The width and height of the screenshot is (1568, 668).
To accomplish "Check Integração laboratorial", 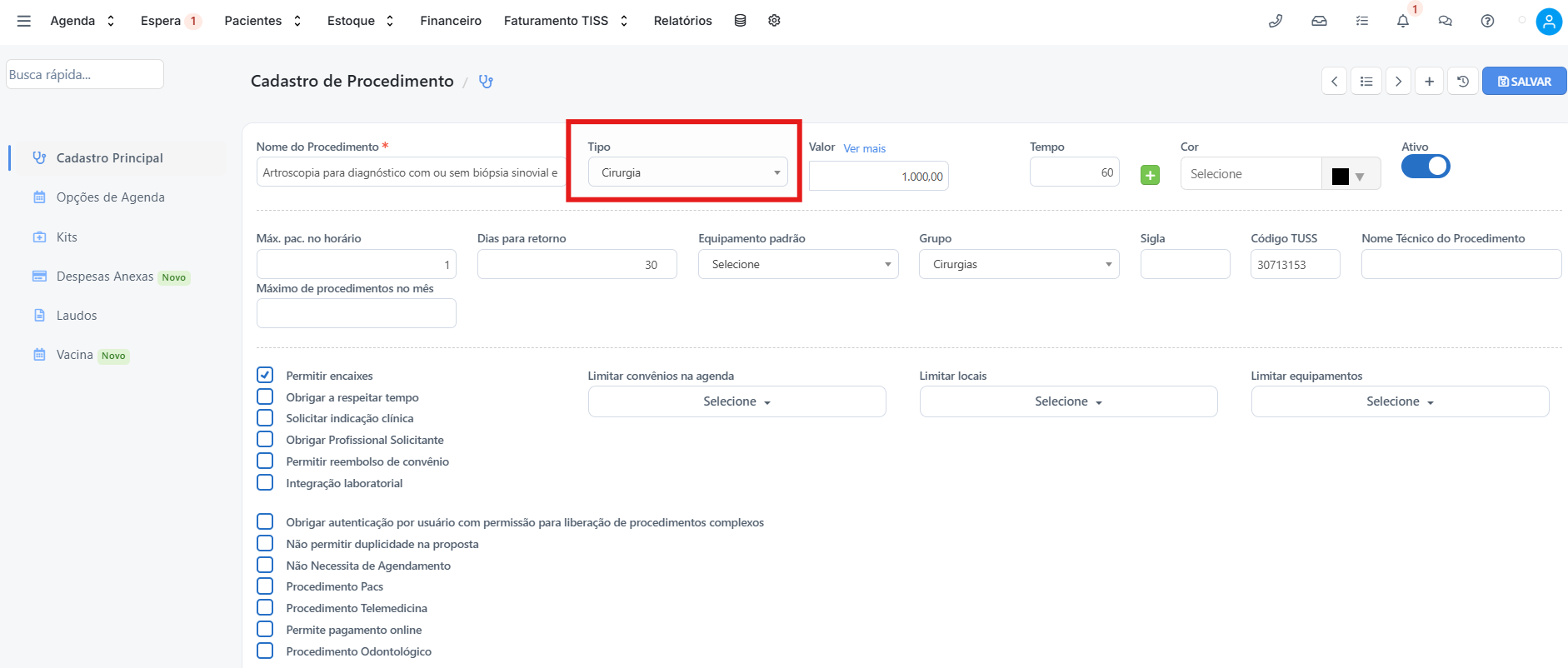I will click(265, 482).
